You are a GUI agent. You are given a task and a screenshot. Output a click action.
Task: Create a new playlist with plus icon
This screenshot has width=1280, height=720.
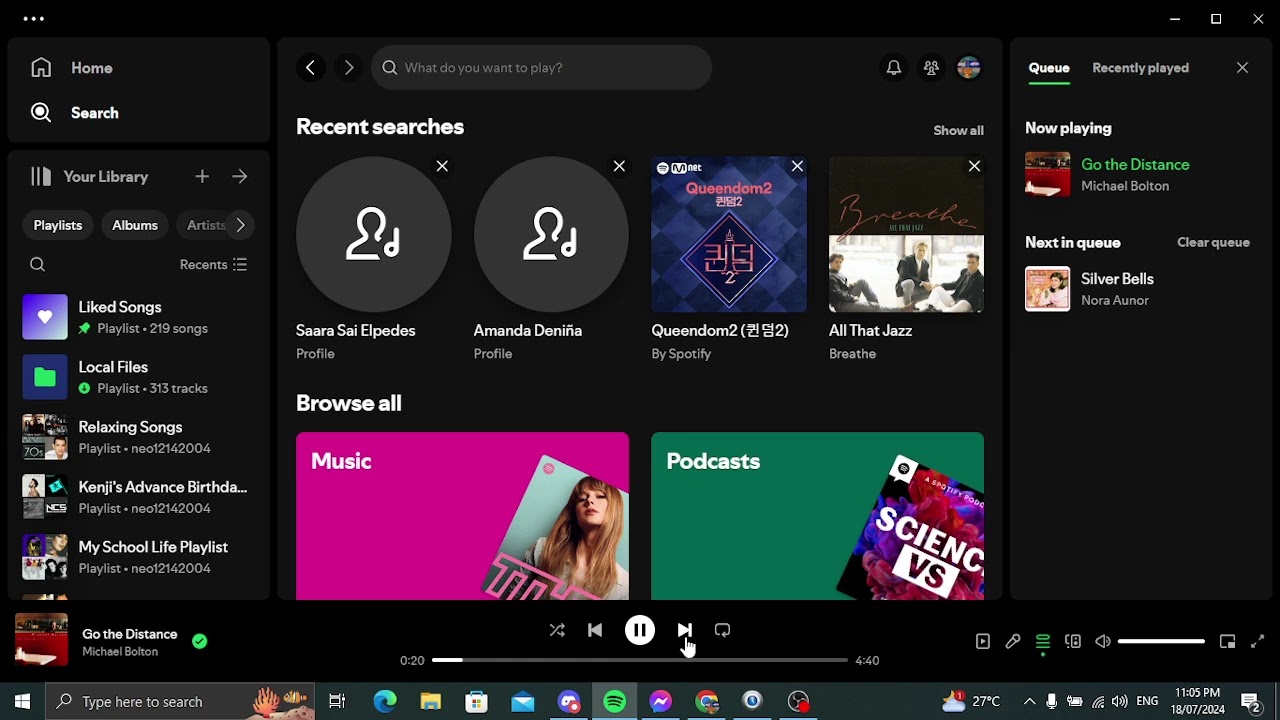[202, 177]
